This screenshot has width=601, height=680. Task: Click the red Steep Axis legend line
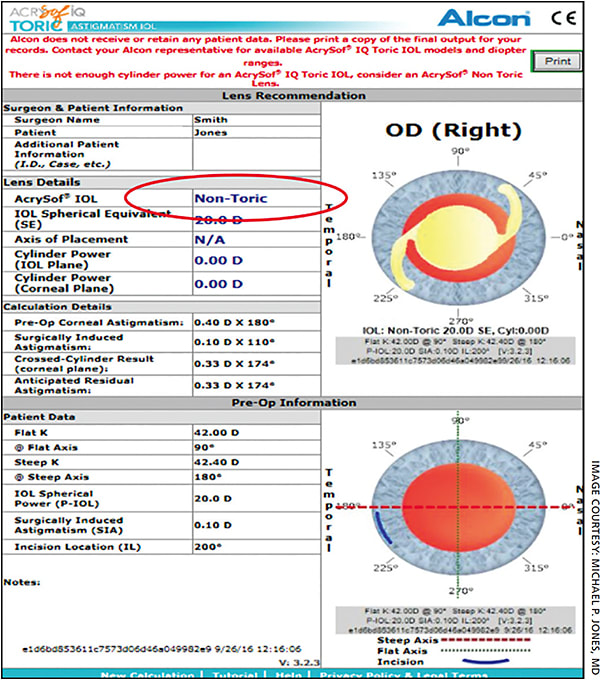(486, 640)
